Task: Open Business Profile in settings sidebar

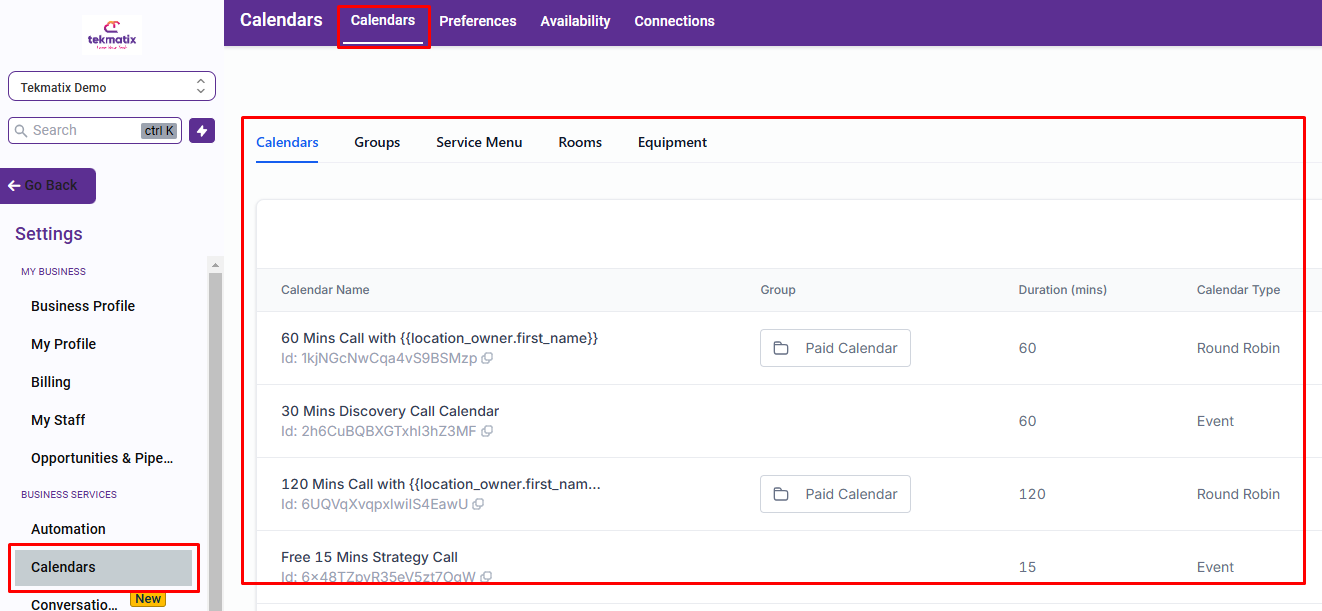Action: point(83,306)
